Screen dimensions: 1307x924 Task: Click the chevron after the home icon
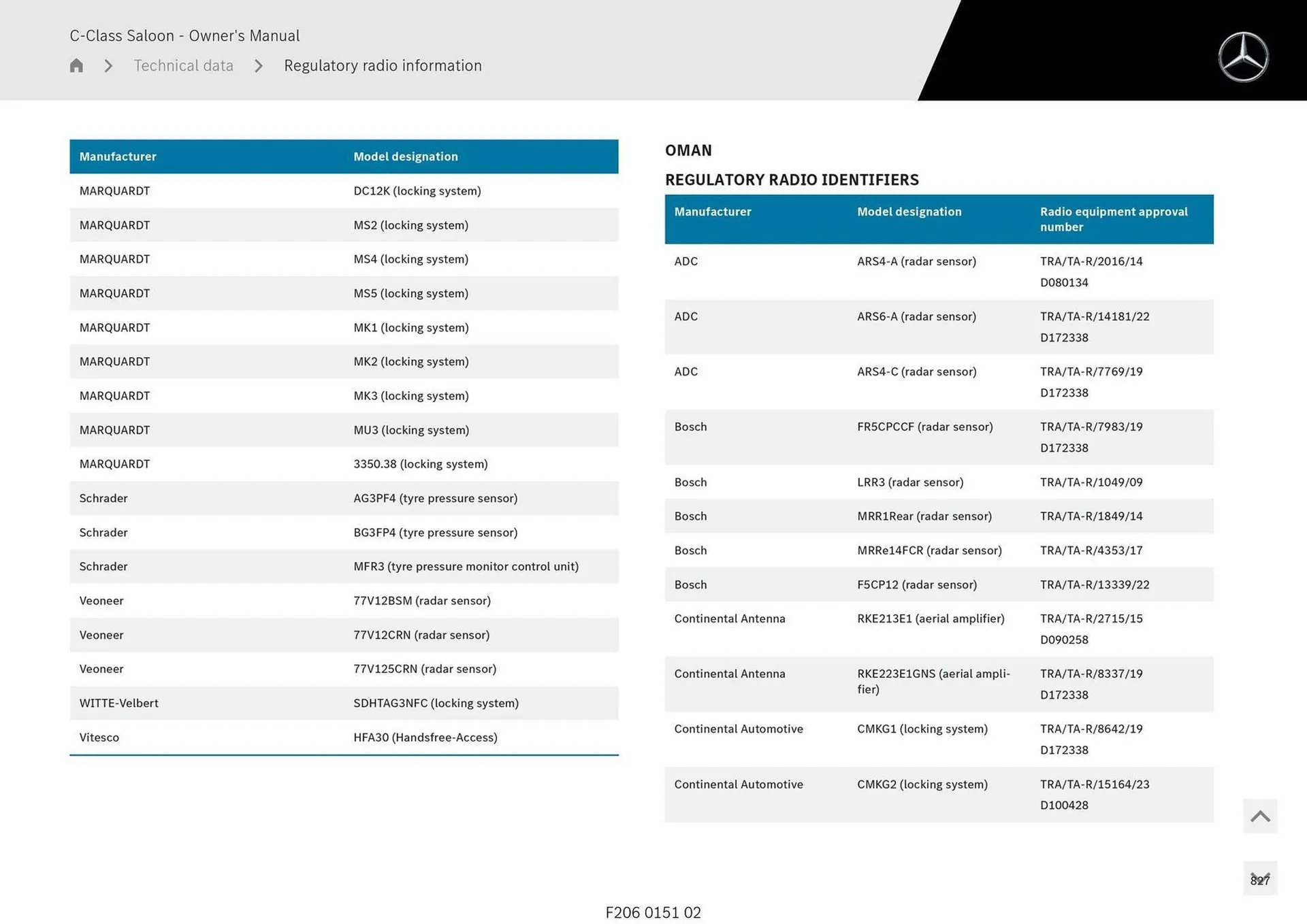point(108,65)
